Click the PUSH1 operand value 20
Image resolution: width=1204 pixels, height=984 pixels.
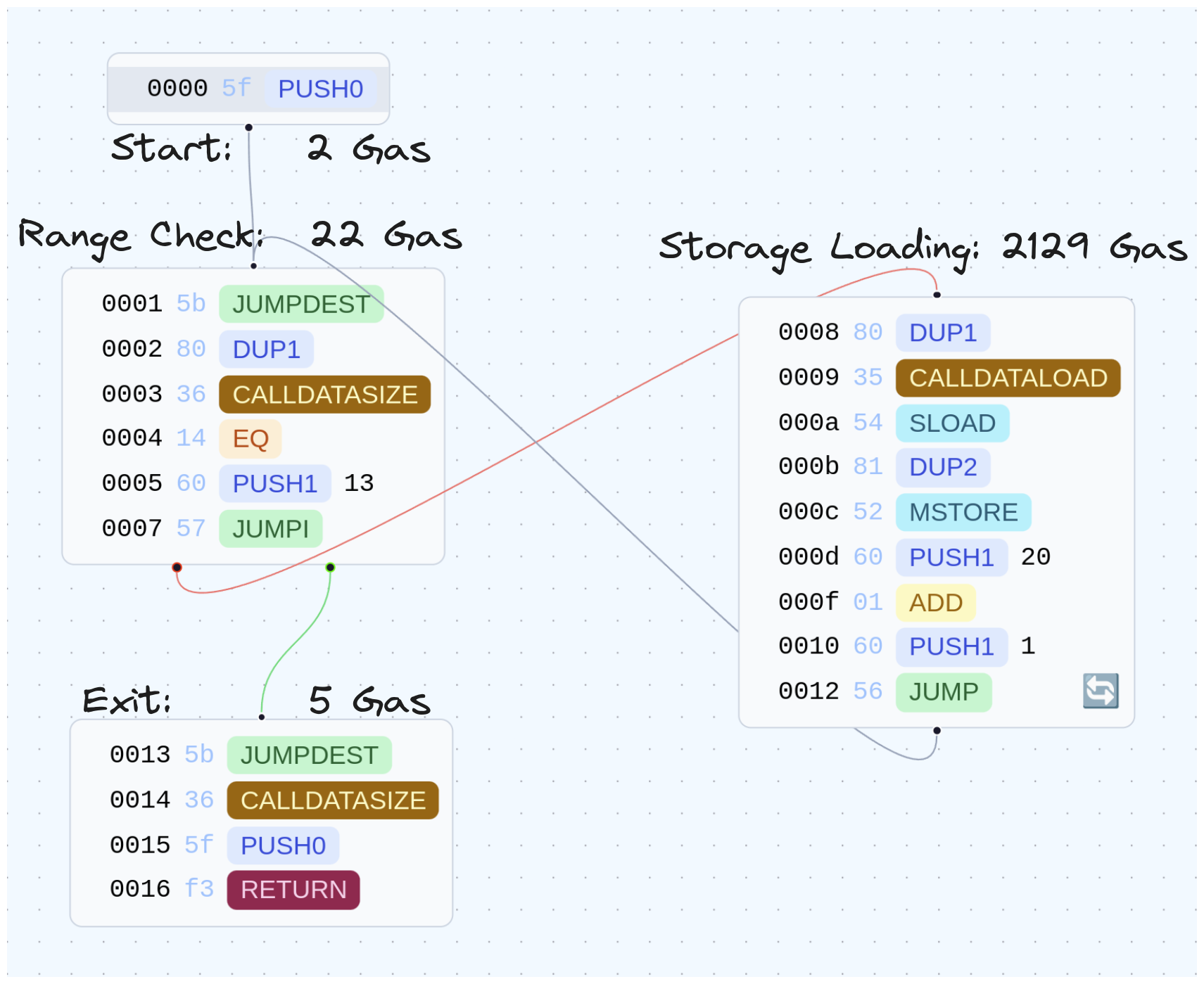(1036, 556)
